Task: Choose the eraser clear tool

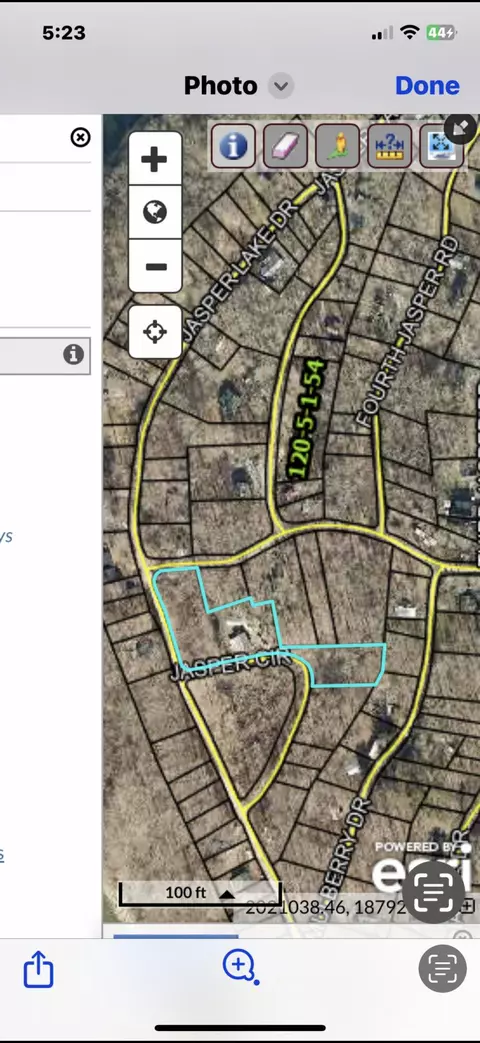Action: pos(285,145)
